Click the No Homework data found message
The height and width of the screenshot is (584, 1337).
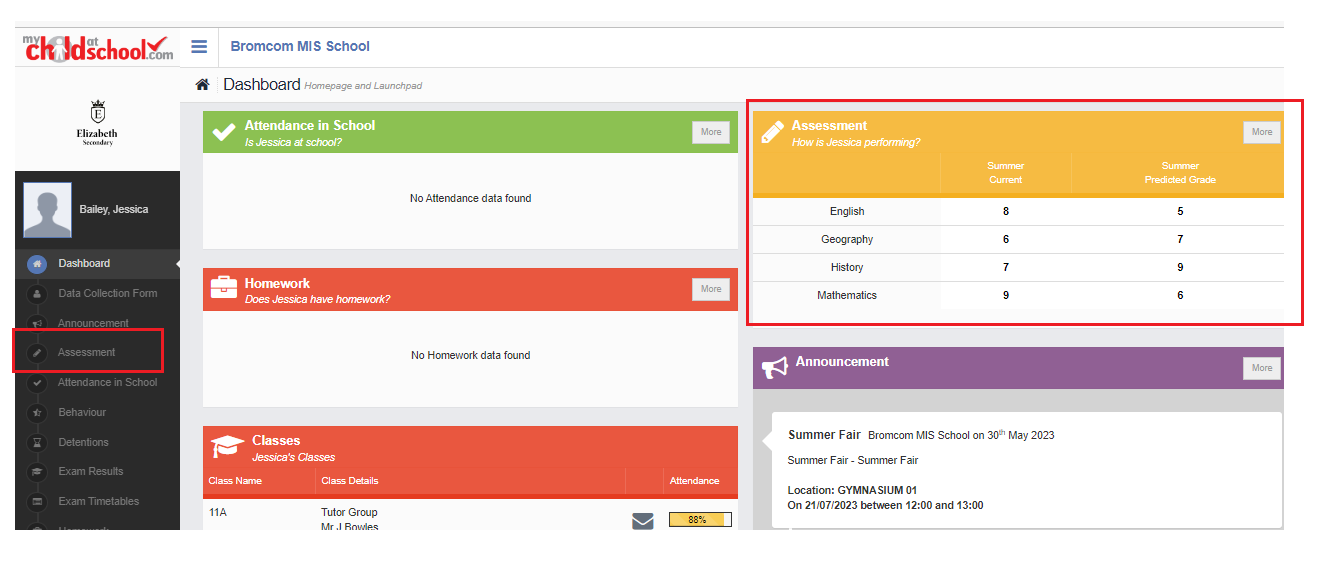471,356
